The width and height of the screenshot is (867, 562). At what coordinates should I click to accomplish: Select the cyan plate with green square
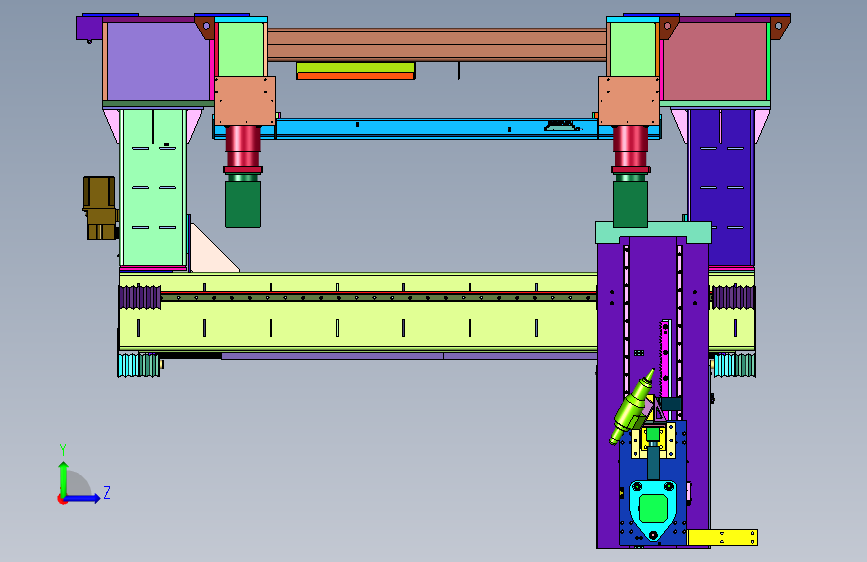(653, 510)
